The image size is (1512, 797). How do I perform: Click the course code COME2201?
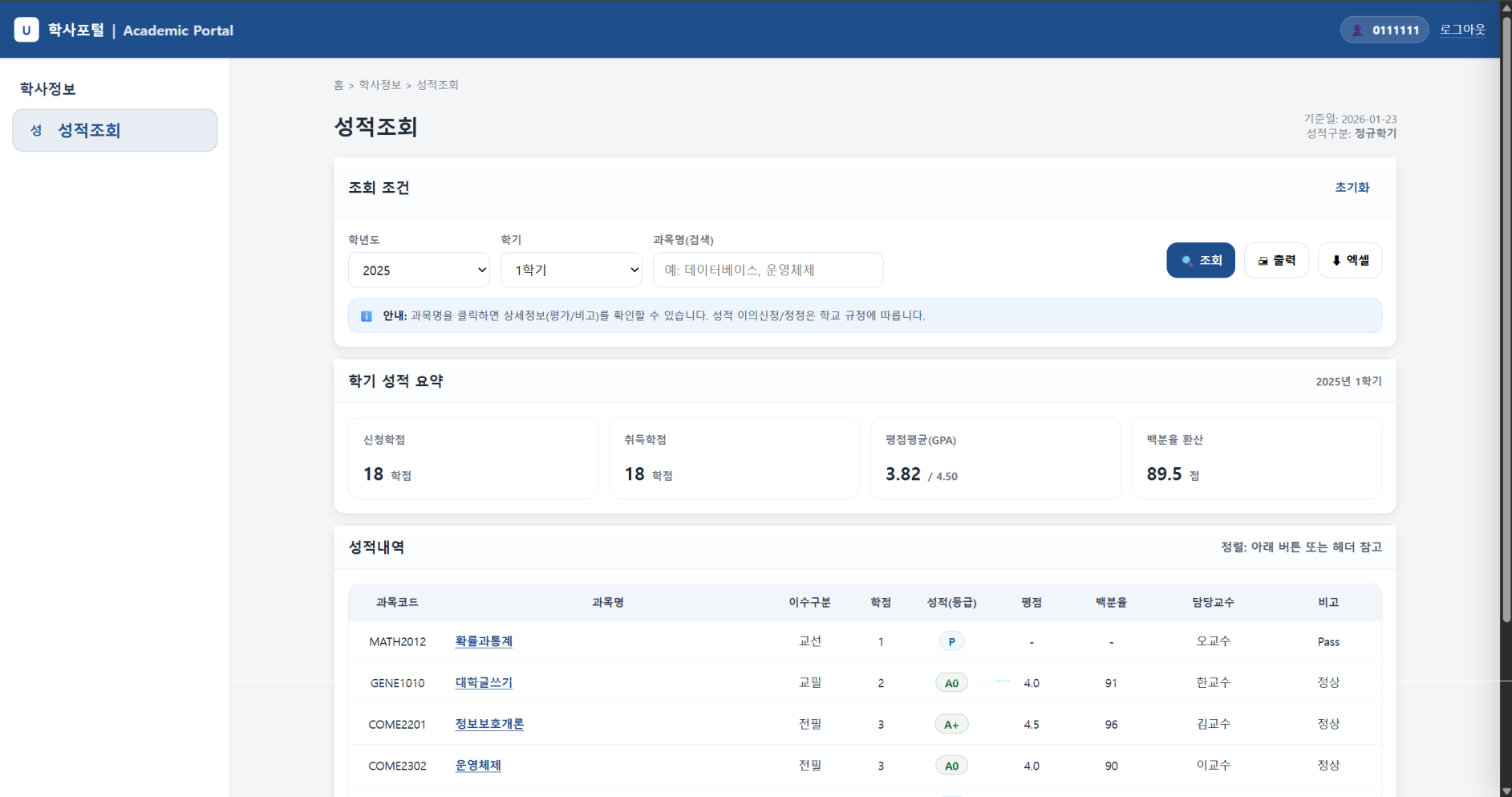tap(397, 724)
